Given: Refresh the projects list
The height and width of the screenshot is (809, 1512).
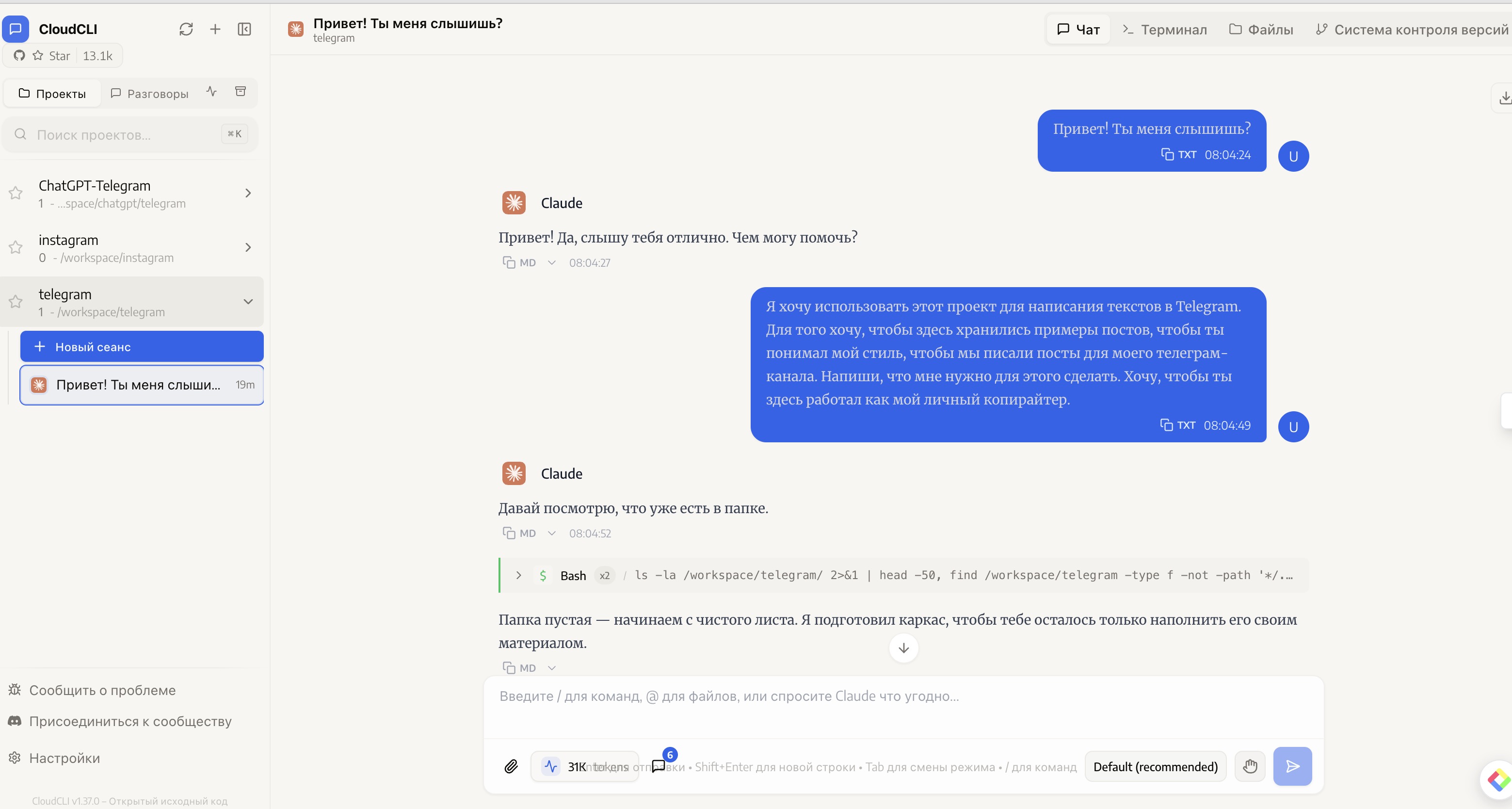Looking at the screenshot, I should [186, 30].
